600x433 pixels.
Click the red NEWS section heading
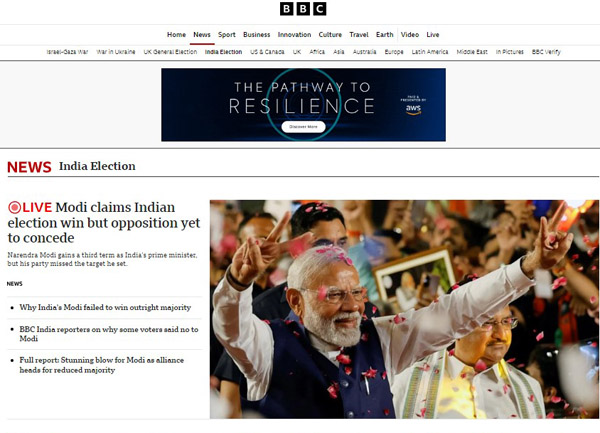pyautogui.click(x=29, y=167)
